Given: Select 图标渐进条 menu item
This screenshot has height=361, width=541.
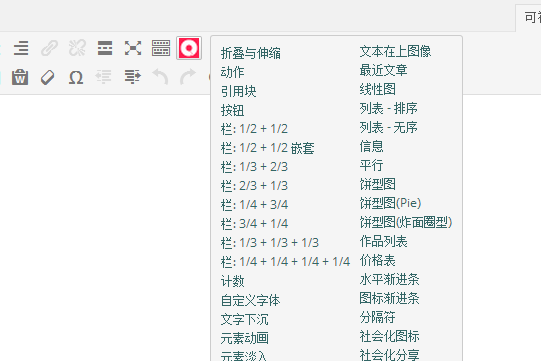Looking at the screenshot, I should tap(389, 298).
